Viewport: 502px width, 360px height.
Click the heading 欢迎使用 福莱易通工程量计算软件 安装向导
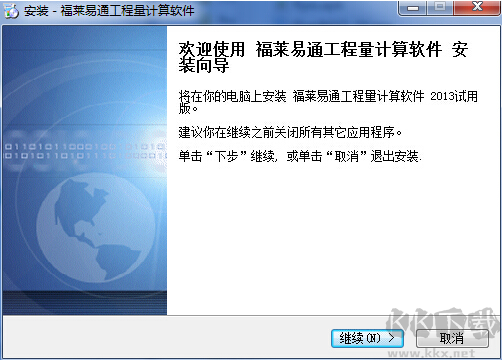pyautogui.click(x=323, y=57)
